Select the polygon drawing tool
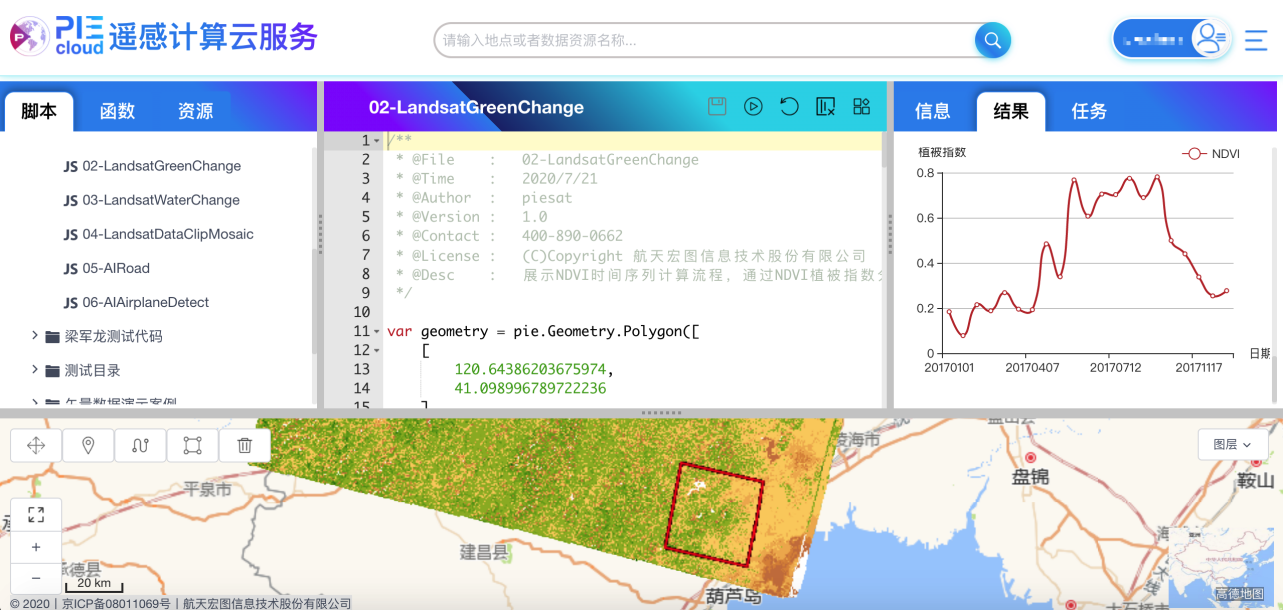Screen dimensions: 1283x610 tap(192, 445)
